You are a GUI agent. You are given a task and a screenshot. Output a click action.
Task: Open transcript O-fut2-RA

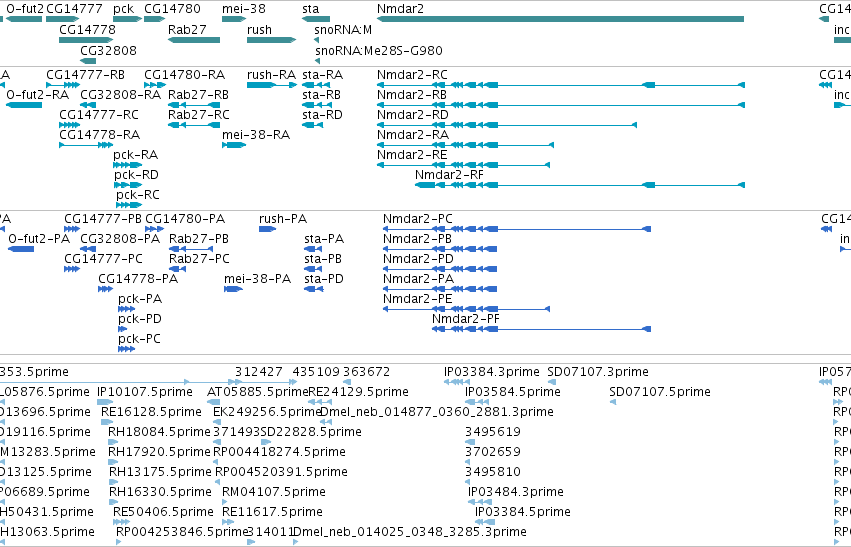pos(37,94)
